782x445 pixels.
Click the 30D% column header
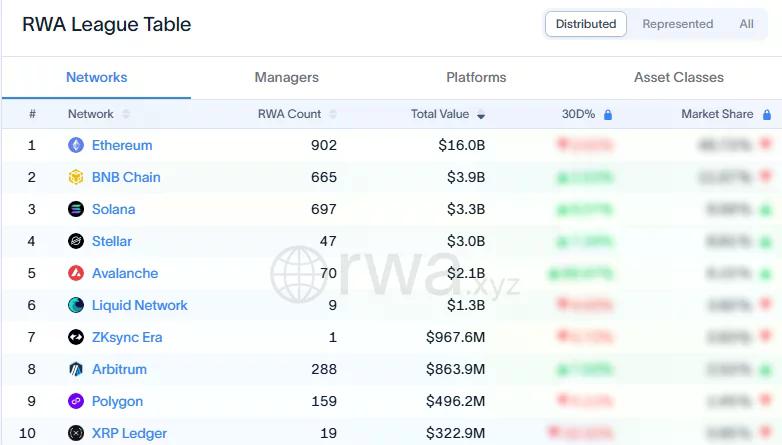click(578, 114)
